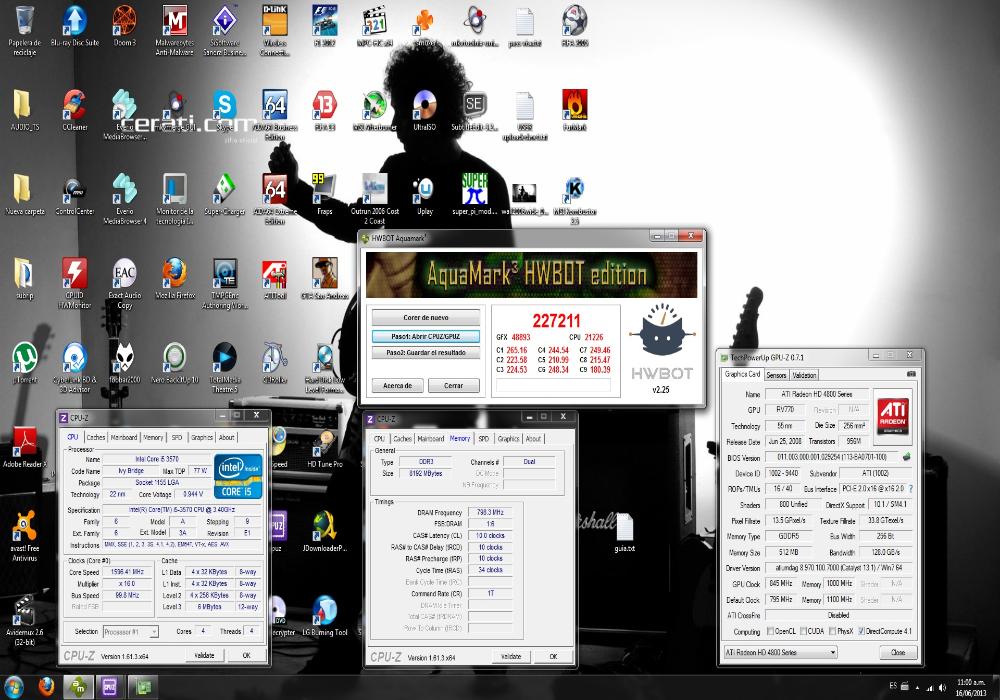Toggle the OpenCL checkbox in GPU-Z
Image resolution: width=1000 pixels, height=700 pixels.
(770, 631)
